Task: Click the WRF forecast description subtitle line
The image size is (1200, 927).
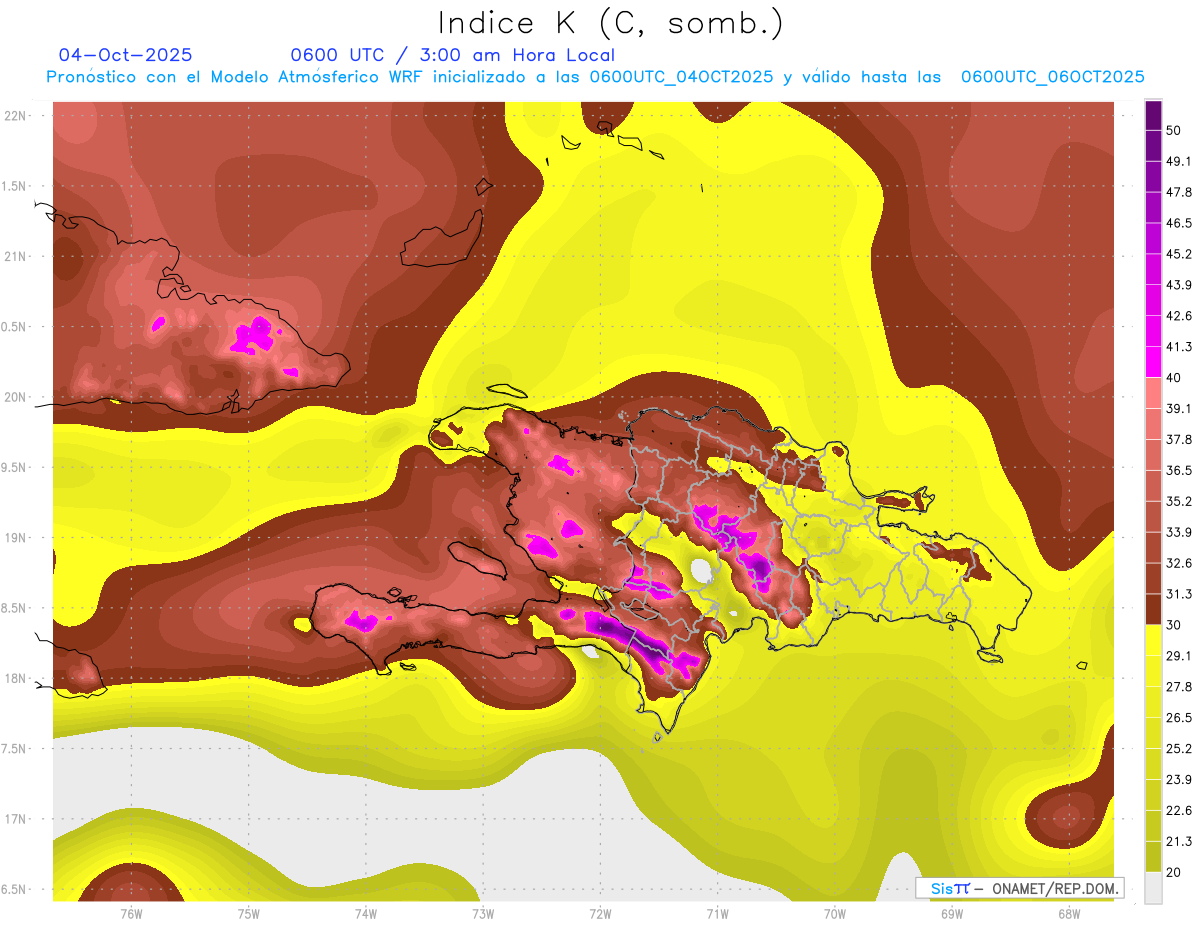Action: 595,77
